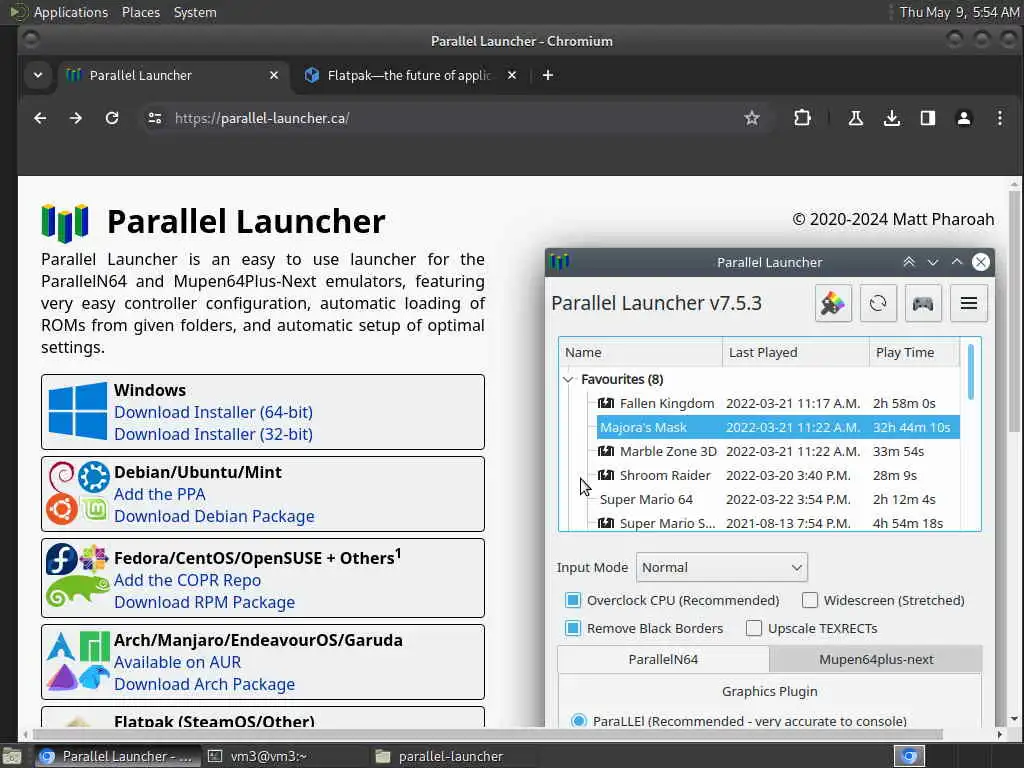Image resolution: width=1024 pixels, height=768 pixels.
Task: Open the Places menu
Action: [x=140, y=12]
